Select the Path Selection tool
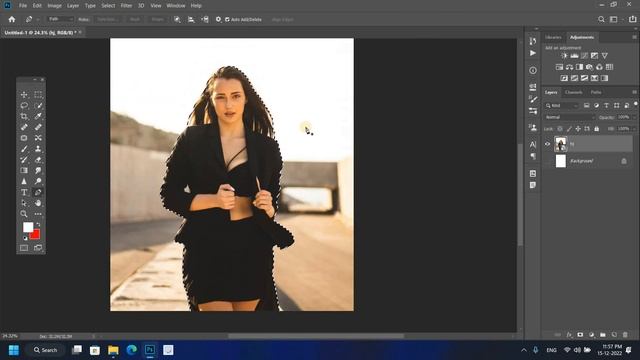The width and height of the screenshot is (640, 360). (24, 203)
